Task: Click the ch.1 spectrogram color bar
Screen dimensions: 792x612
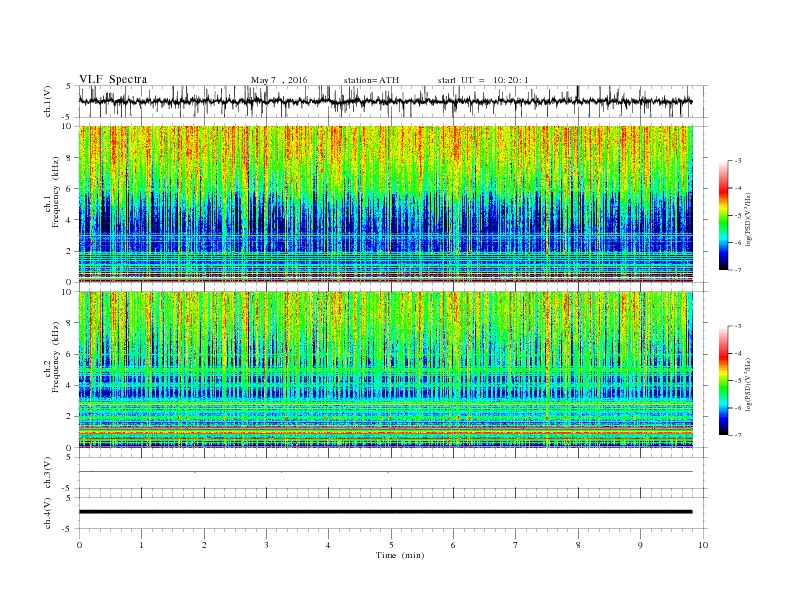Action: click(x=723, y=215)
